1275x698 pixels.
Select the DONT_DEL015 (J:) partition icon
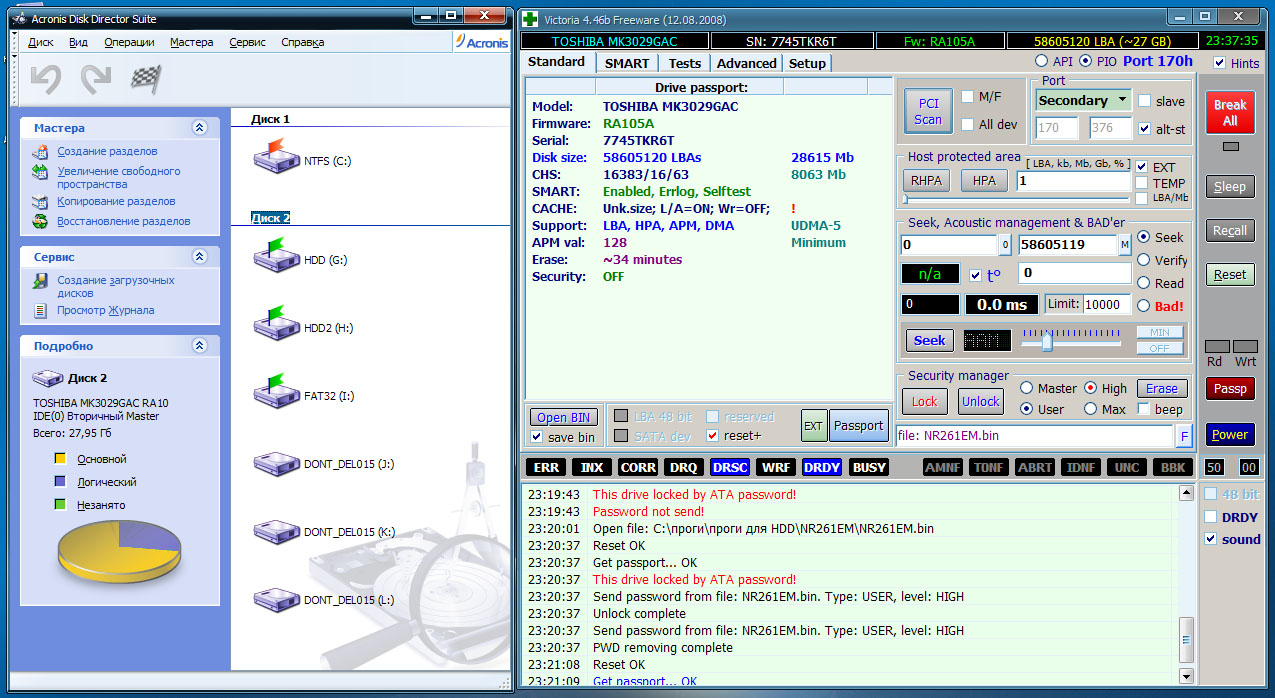(276, 462)
